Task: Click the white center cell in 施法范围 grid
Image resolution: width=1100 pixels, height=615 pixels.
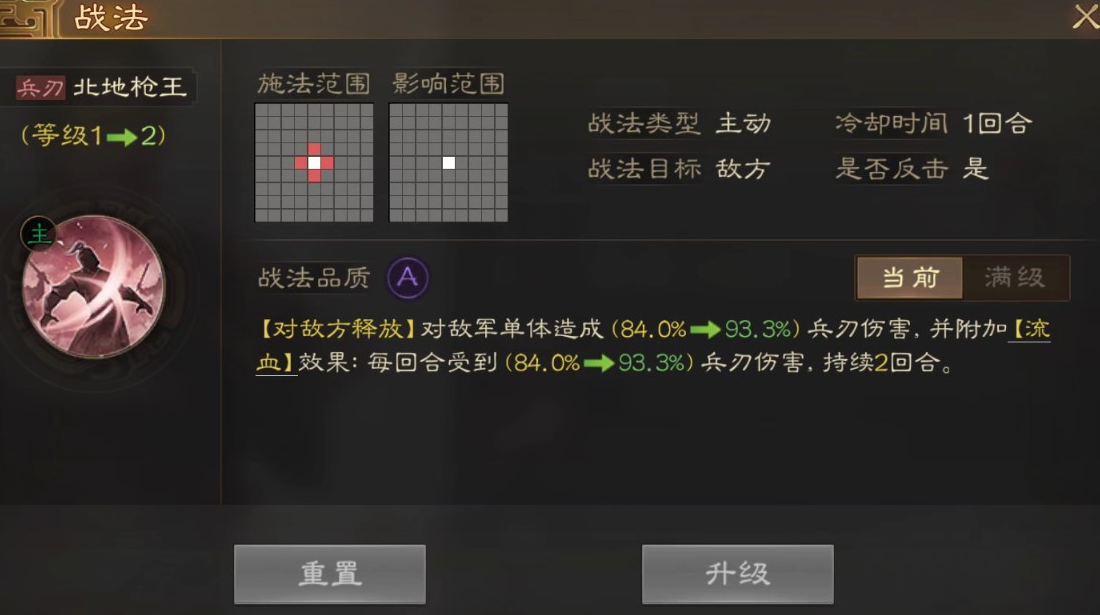Action: (314, 163)
